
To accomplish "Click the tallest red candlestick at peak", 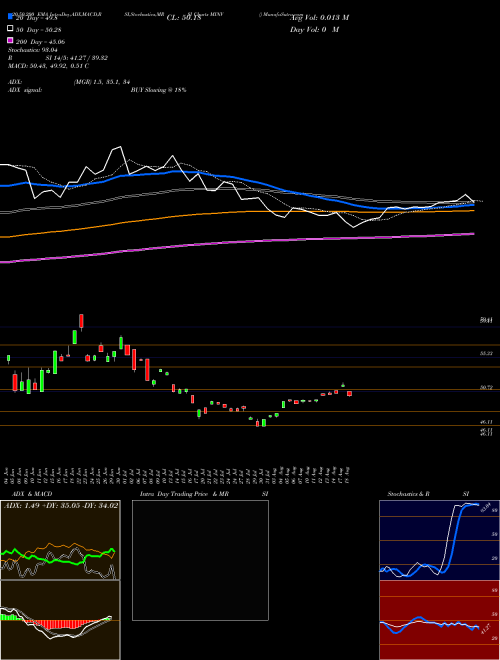I will [x=82, y=321].
